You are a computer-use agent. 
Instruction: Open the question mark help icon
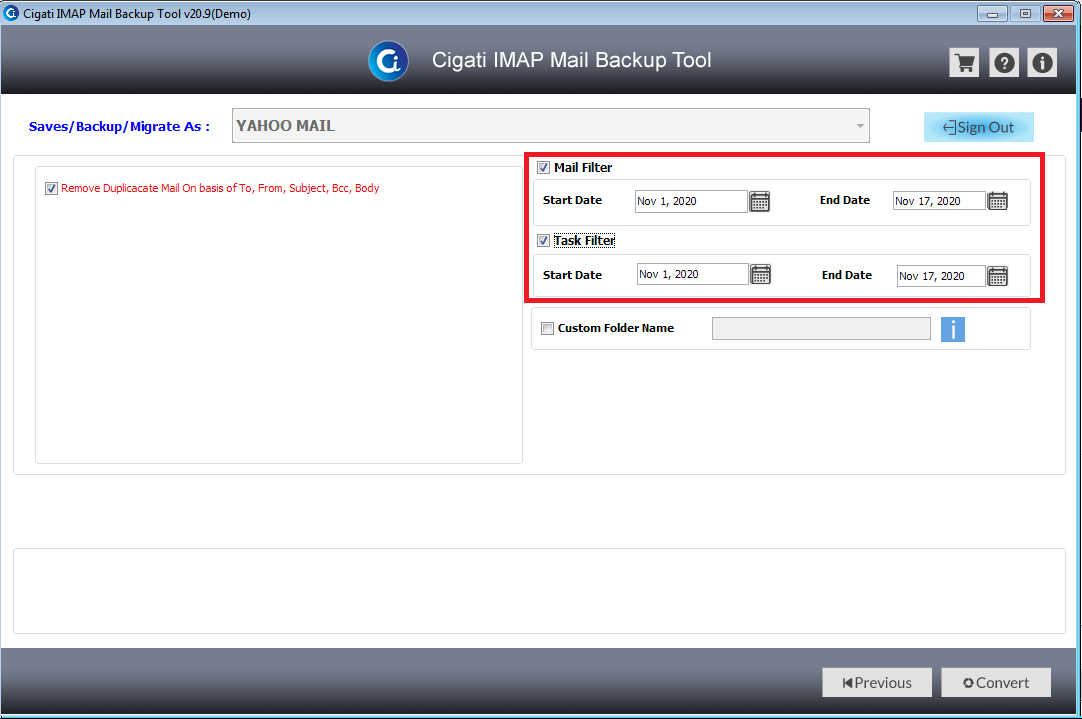click(1004, 63)
